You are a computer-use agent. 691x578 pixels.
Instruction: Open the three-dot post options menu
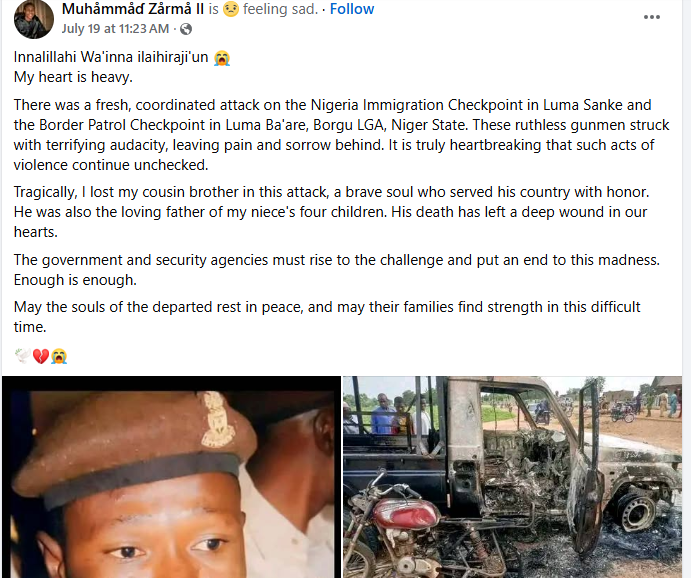click(652, 17)
